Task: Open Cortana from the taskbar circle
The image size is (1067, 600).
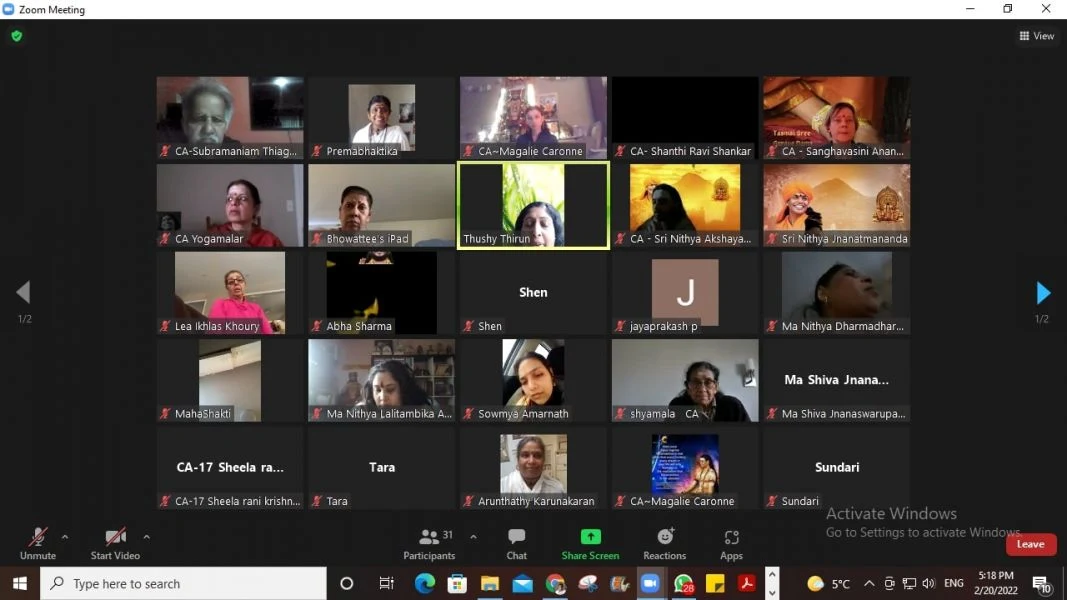Action: point(346,584)
